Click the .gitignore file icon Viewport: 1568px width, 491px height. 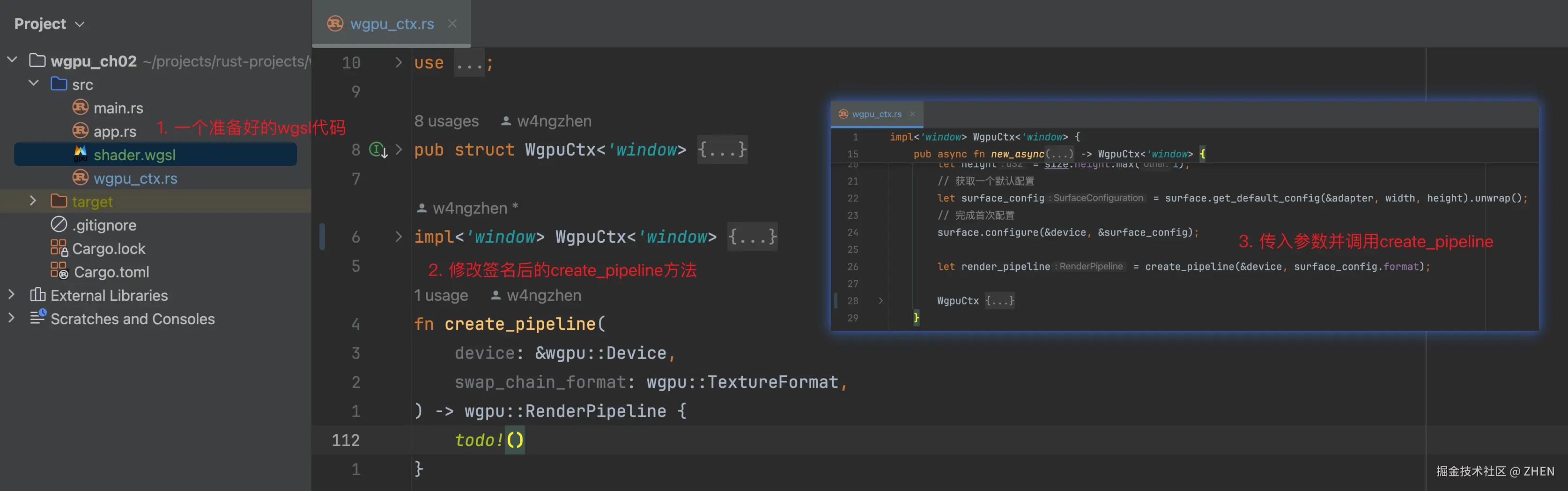pyautogui.click(x=59, y=224)
